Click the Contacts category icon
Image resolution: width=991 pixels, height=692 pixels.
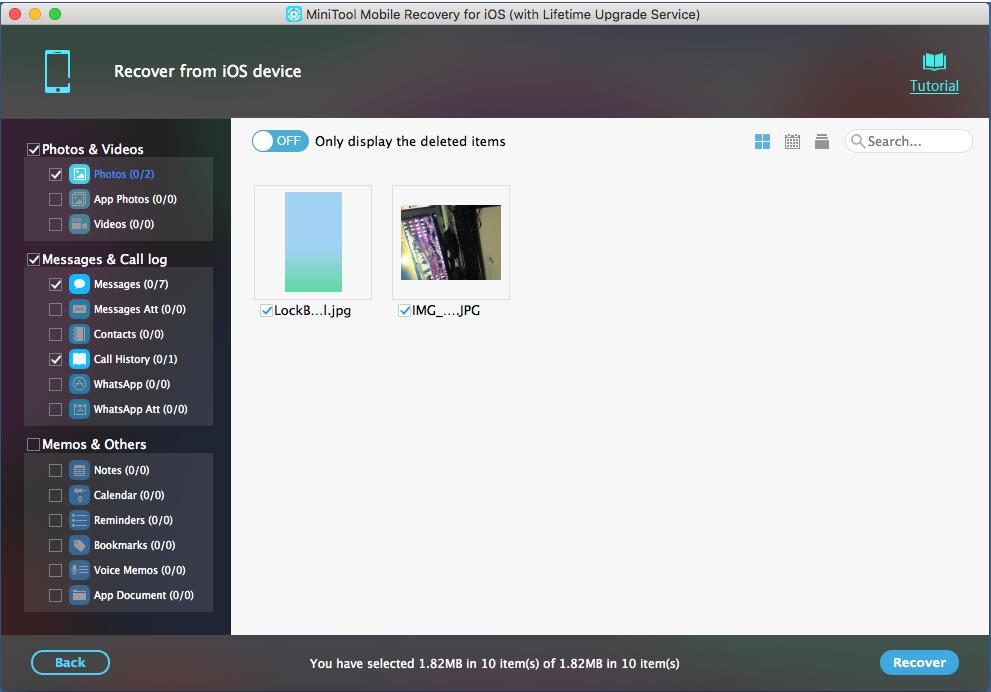tap(79, 334)
